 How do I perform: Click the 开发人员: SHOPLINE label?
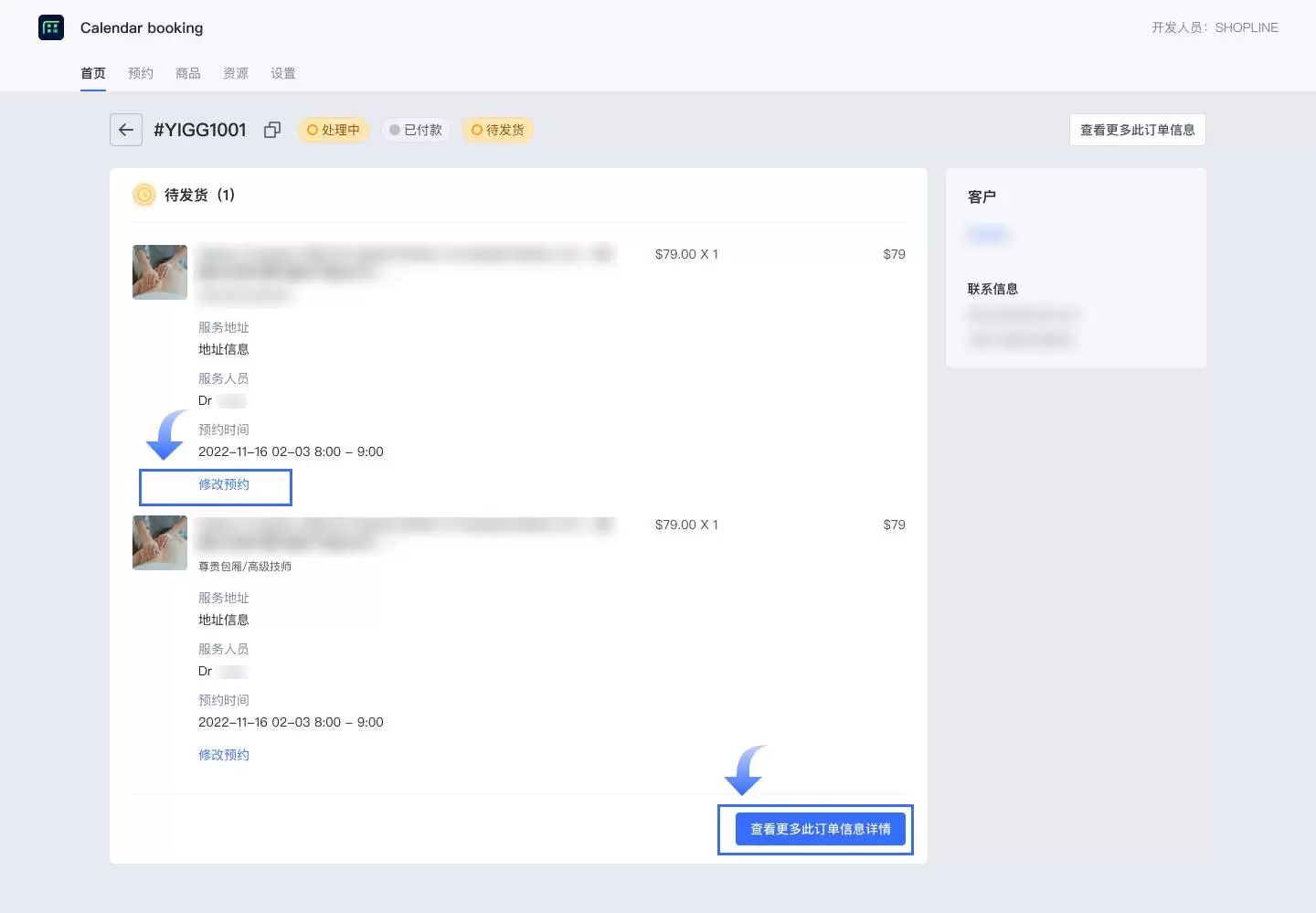pos(1215,27)
